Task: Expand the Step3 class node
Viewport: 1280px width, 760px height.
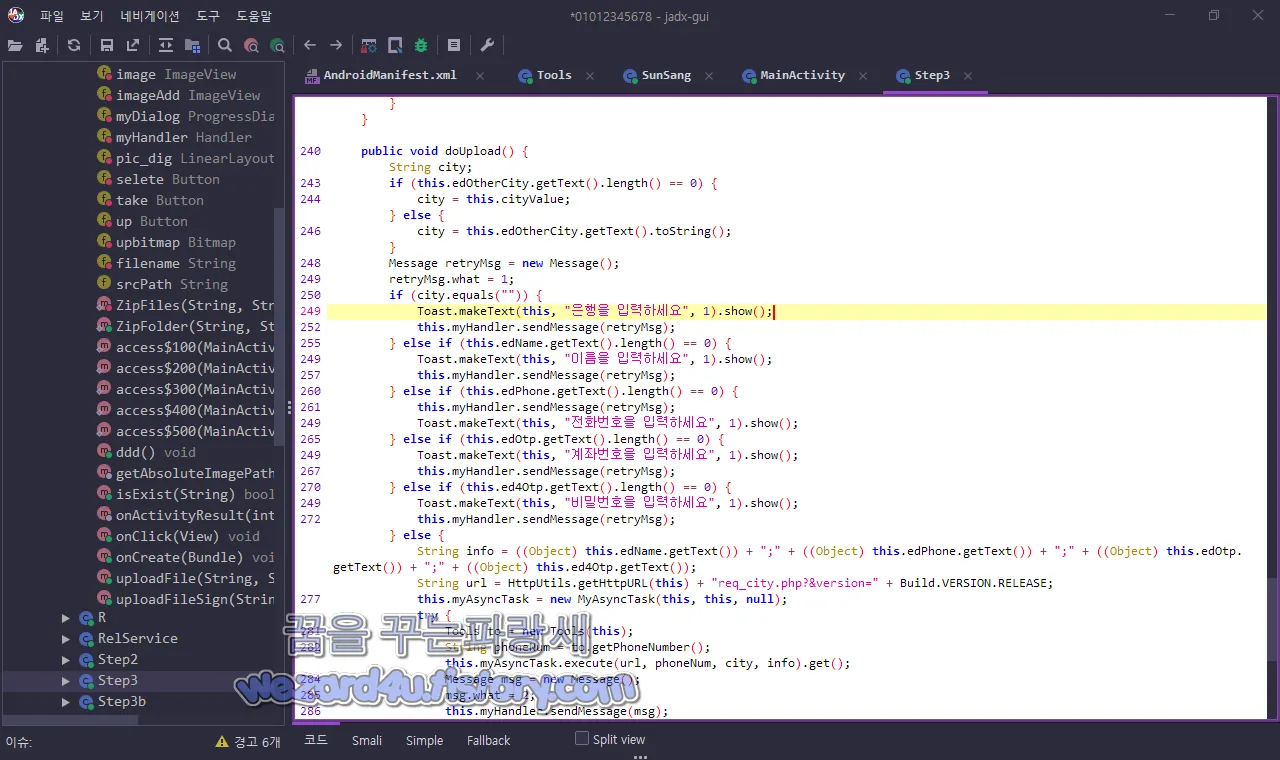Action: click(x=67, y=681)
